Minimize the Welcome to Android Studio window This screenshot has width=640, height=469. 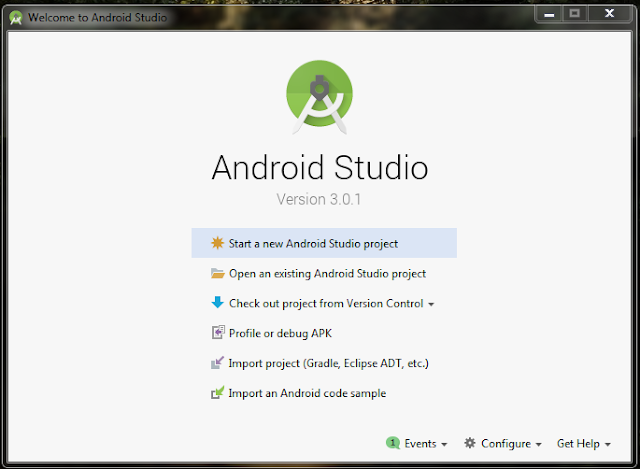point(549,14)
